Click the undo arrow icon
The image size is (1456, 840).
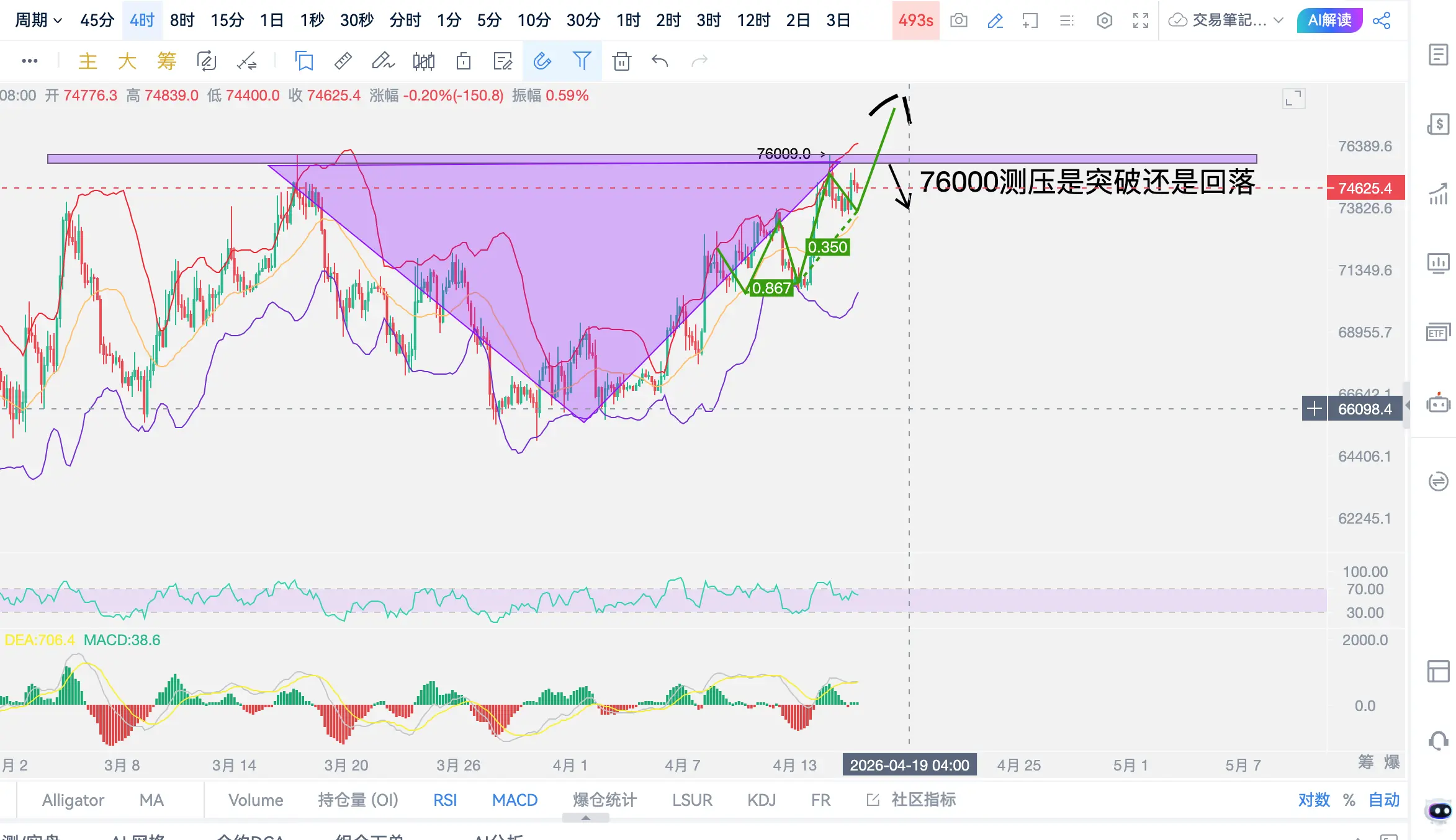click(660, 61)
